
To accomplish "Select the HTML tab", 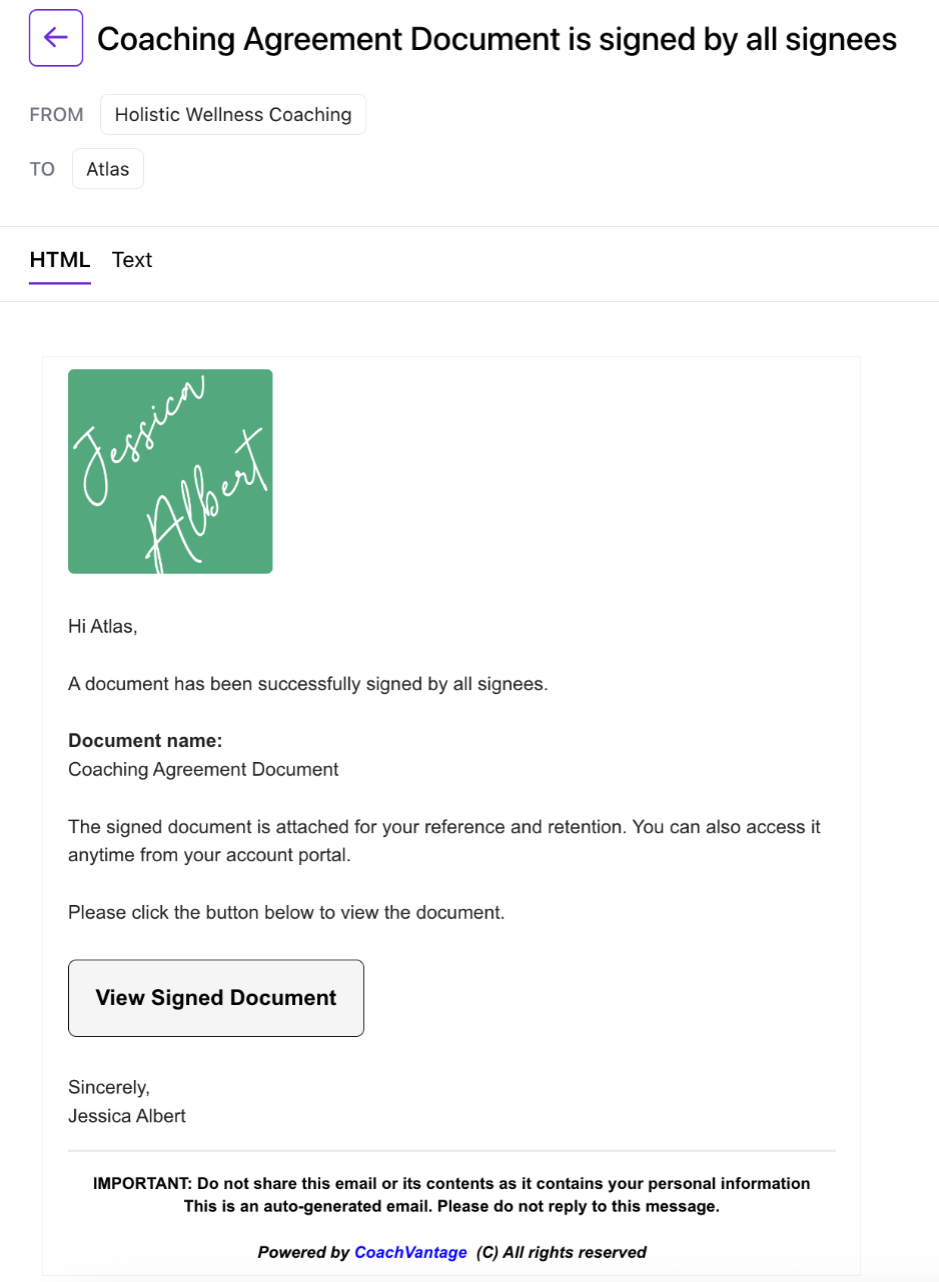I will pos(60,260).
